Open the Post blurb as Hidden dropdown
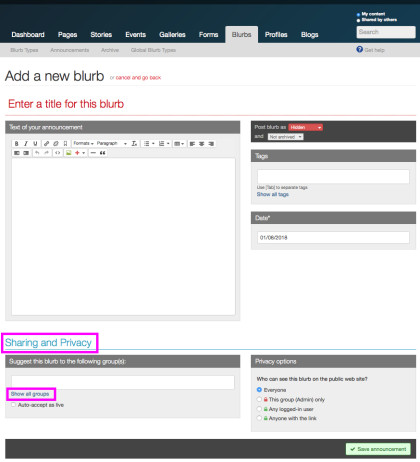Viewport: 420px width, 462px height. (x=305, y=127)
